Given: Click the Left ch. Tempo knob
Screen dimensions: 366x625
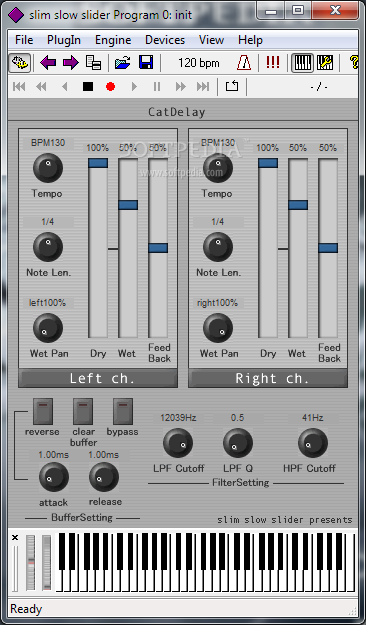Looking at the screenshot, I should (x=48, y=168).
